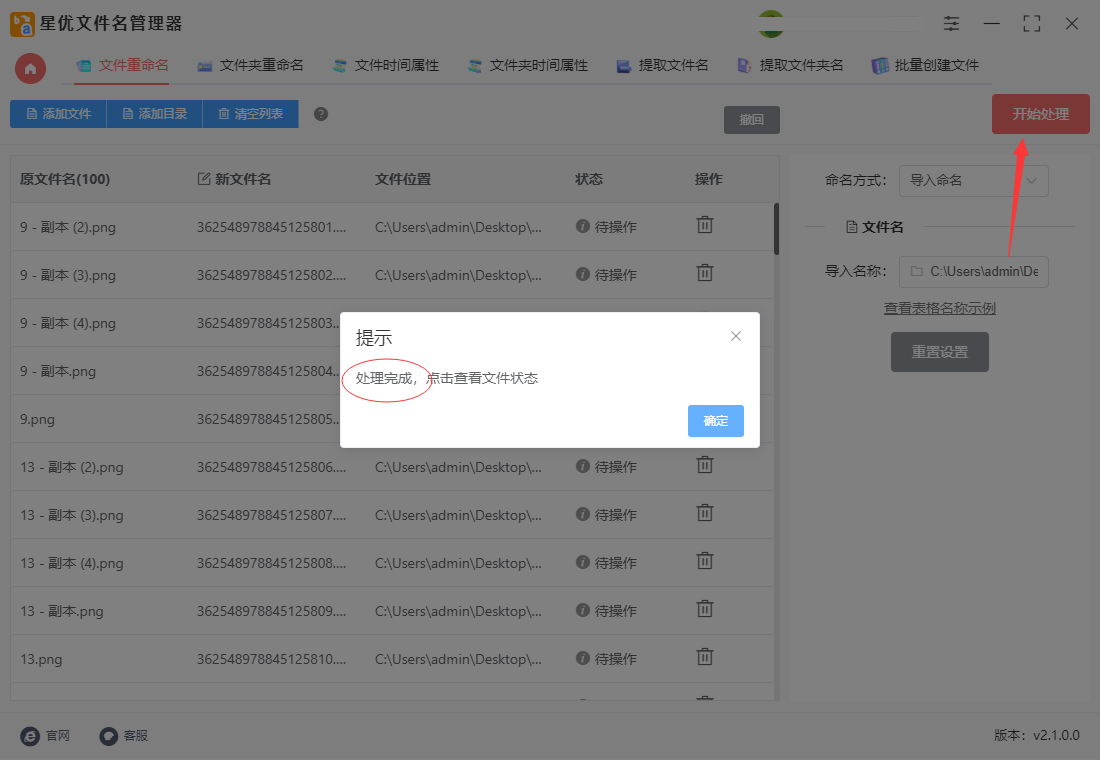The width and height of the screenshot is (1100, 760).
Task: Click the red home icon
Action: tap(30, 69)
